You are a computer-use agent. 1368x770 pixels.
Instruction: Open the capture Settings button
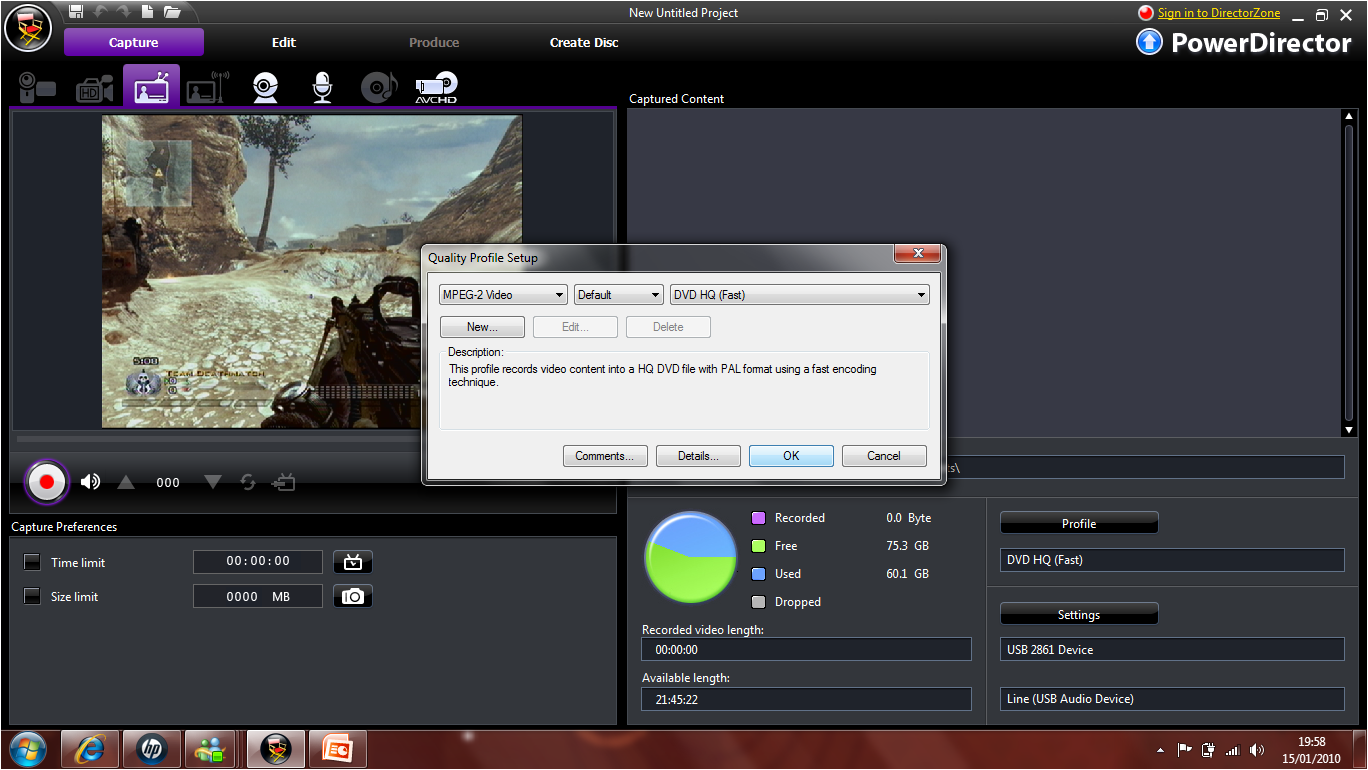pyautogui.click(x=1079, y=614)
